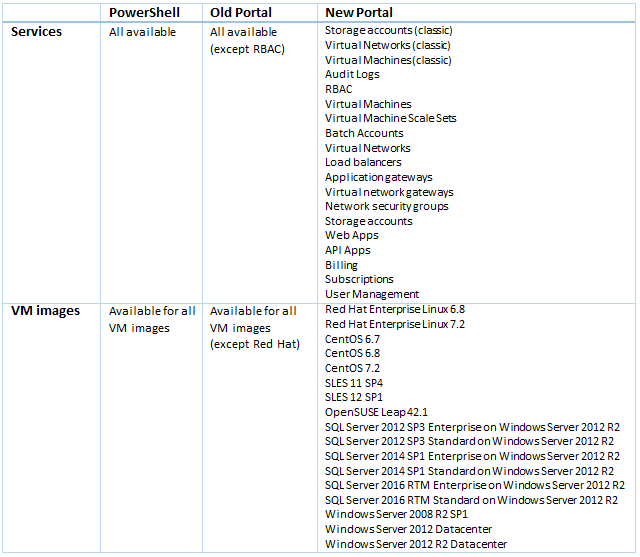
Task: Click the PowerShell column header
Action: pos(150,12)
